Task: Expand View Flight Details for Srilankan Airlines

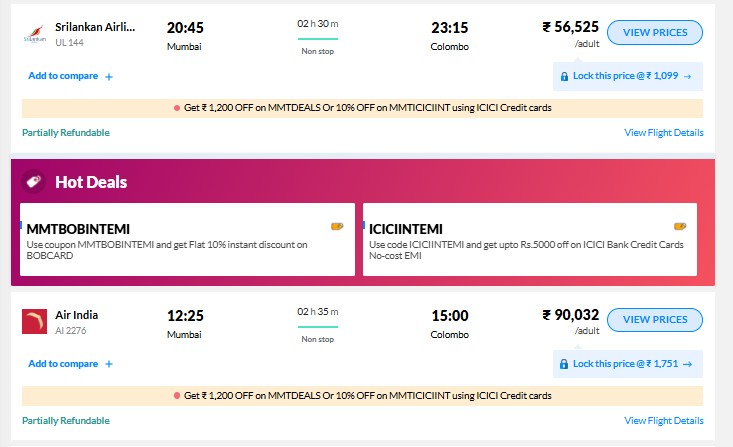Action: [x=663, y=132]
